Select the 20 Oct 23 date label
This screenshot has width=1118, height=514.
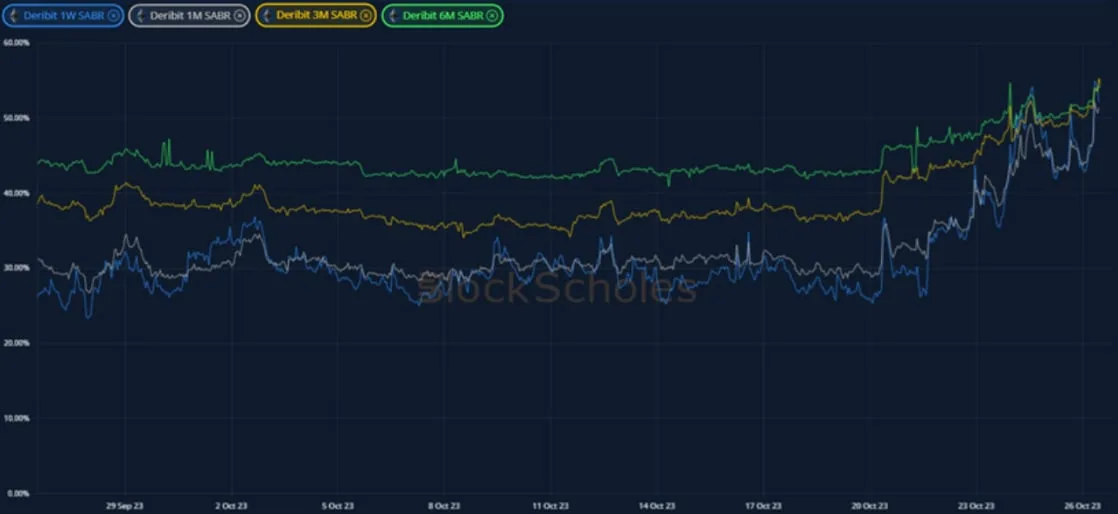click(x=870, y=506)
